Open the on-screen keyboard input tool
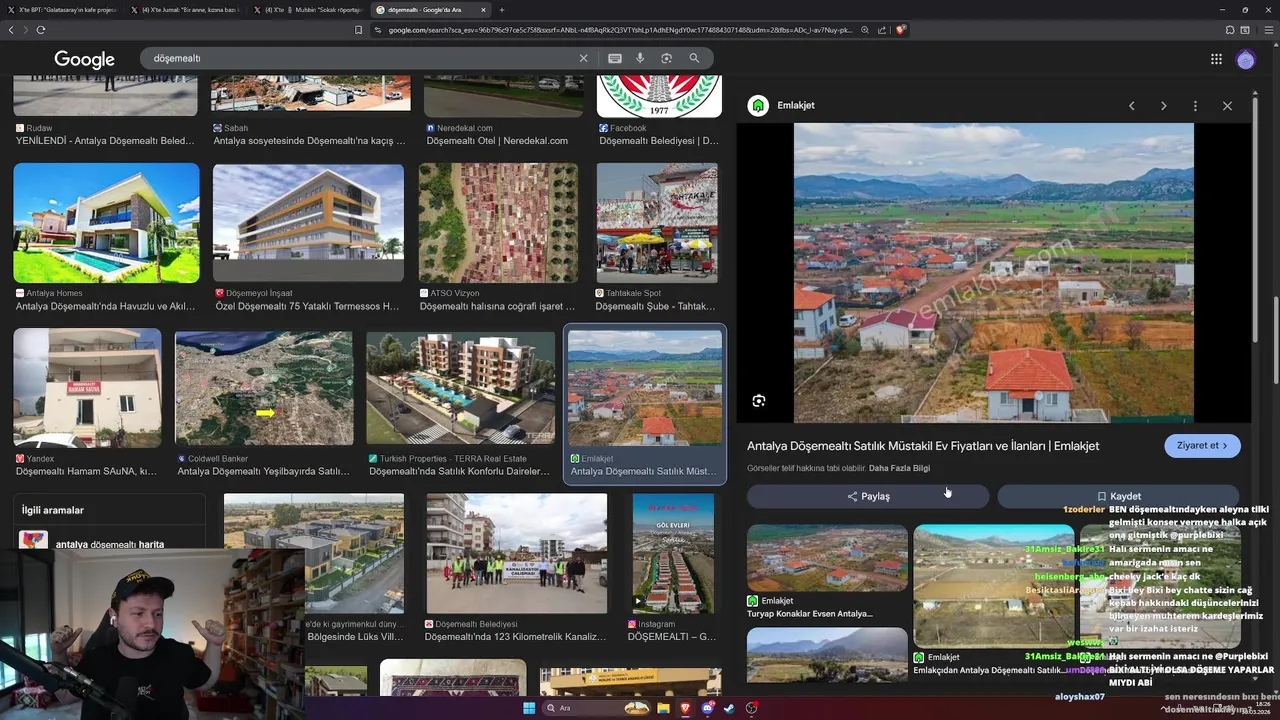 614,58
